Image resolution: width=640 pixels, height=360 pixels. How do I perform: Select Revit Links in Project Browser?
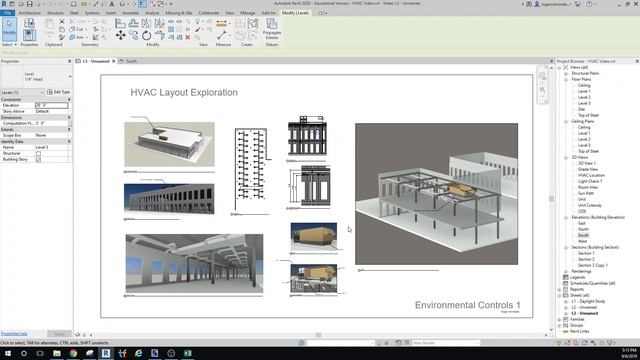[x=580, y=331]
